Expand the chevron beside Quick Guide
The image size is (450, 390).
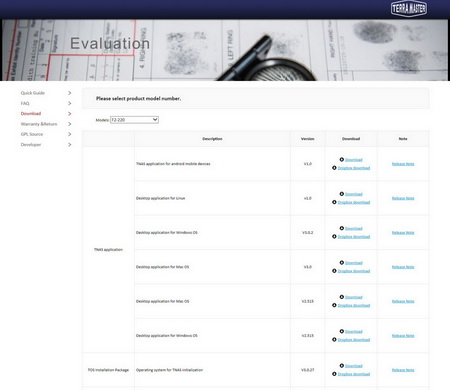(69, 93)
